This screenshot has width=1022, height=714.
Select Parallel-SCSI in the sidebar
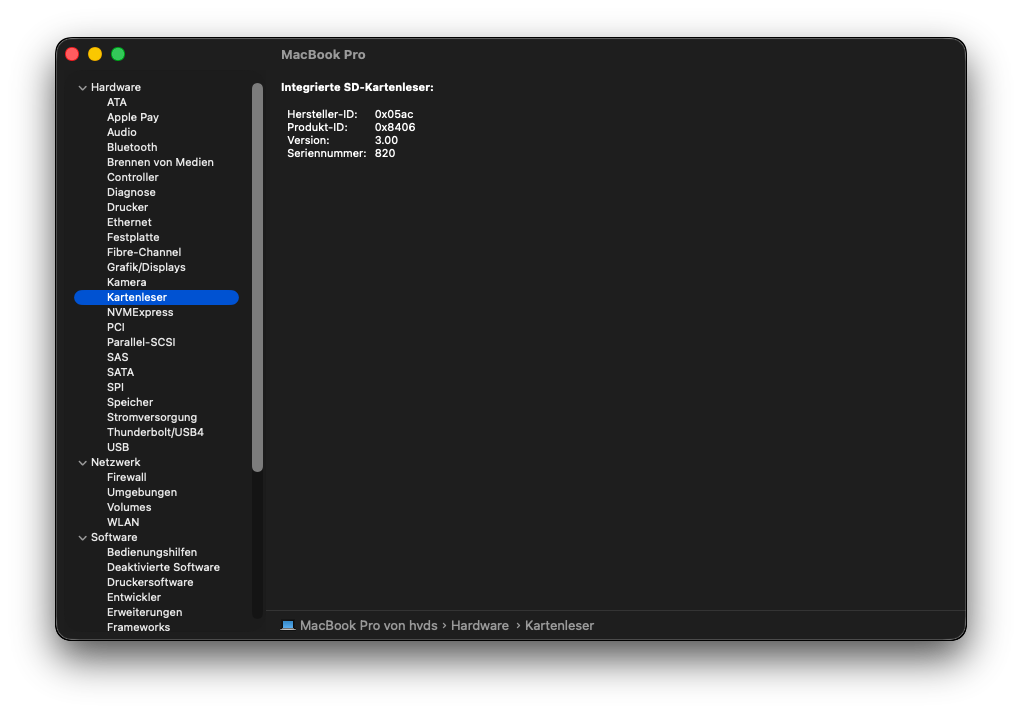coord(141,342)
